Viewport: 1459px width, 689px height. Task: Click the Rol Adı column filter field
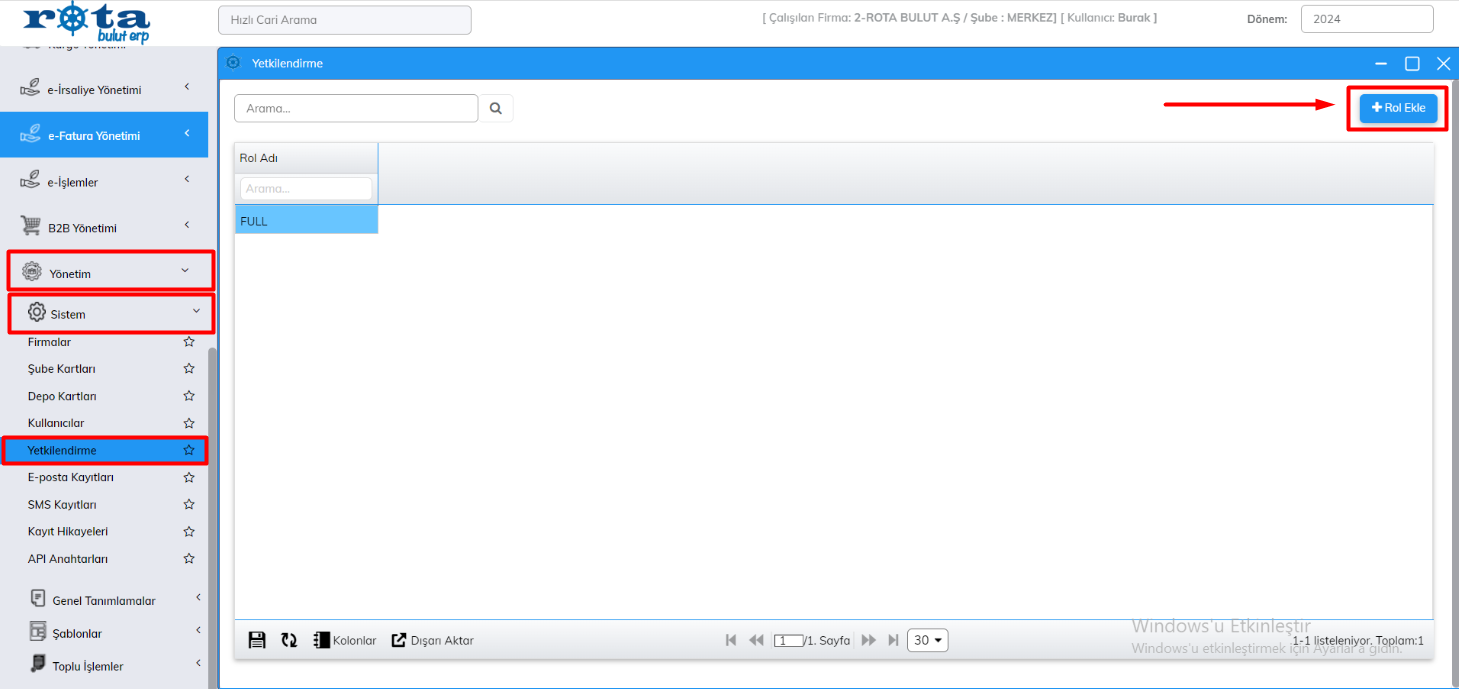[x=306, y=188]
